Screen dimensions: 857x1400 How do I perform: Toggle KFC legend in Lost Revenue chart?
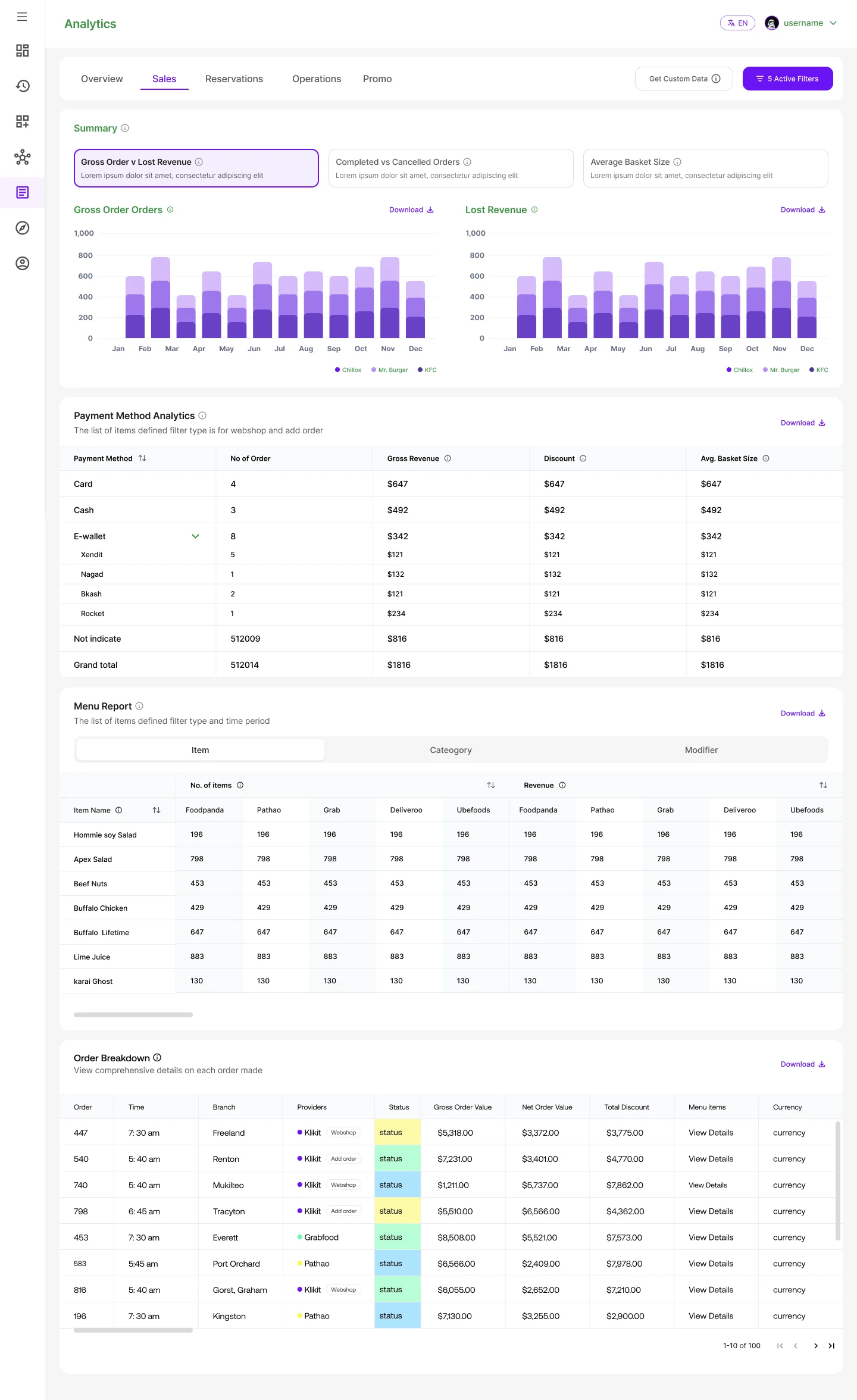(819, 370)
